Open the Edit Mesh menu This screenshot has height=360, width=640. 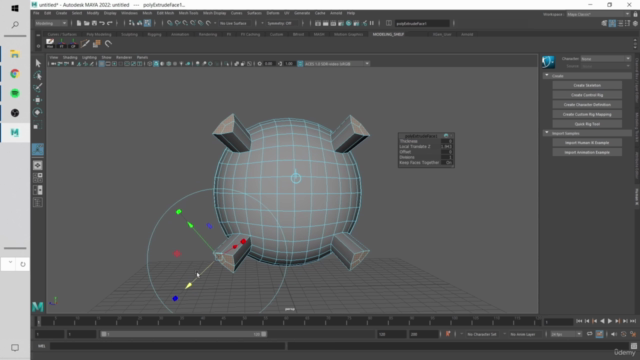coord(165,13)
